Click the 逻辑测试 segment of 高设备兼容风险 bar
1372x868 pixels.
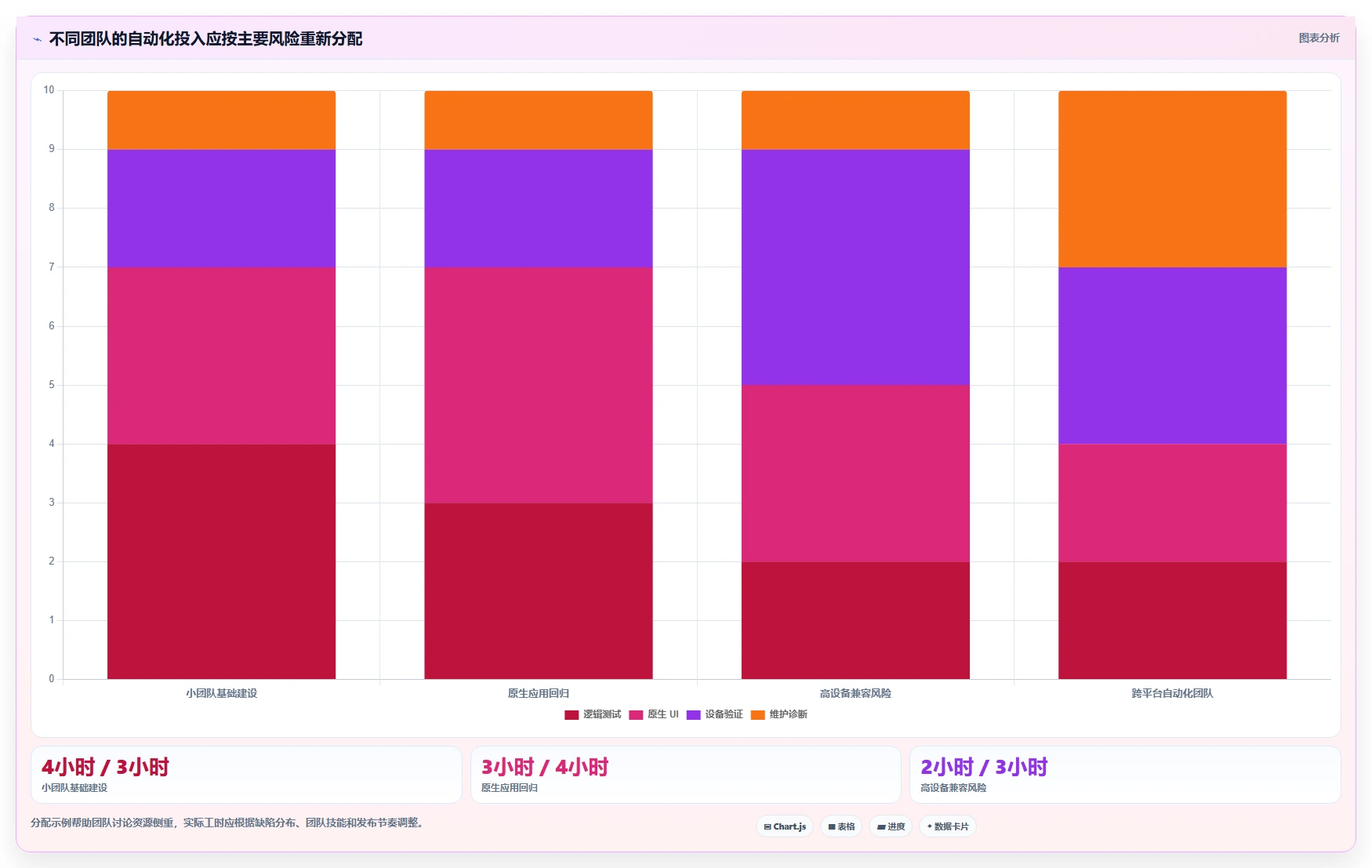(855, 620)
